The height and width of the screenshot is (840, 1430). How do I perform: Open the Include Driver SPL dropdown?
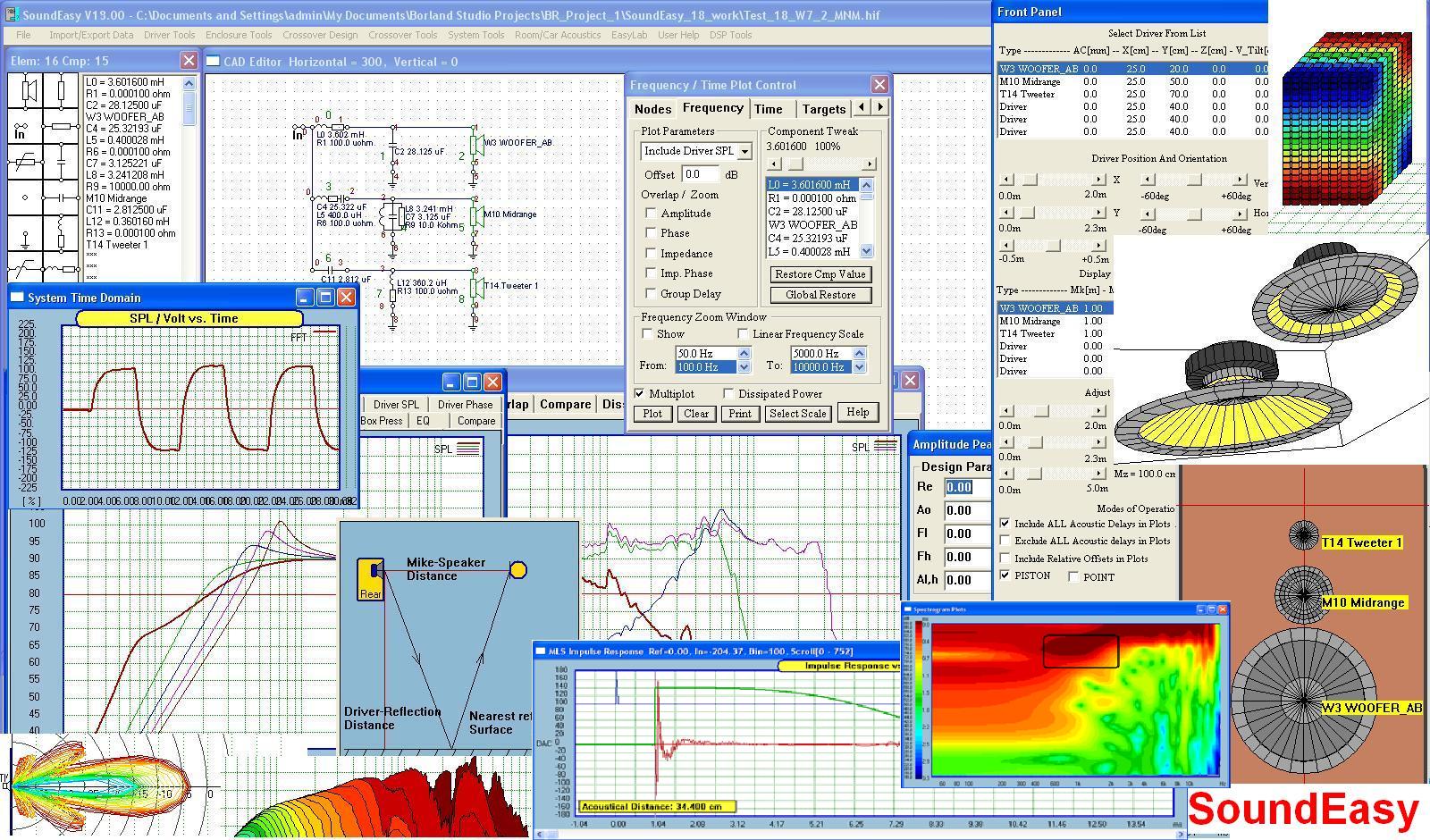point(744,151)
